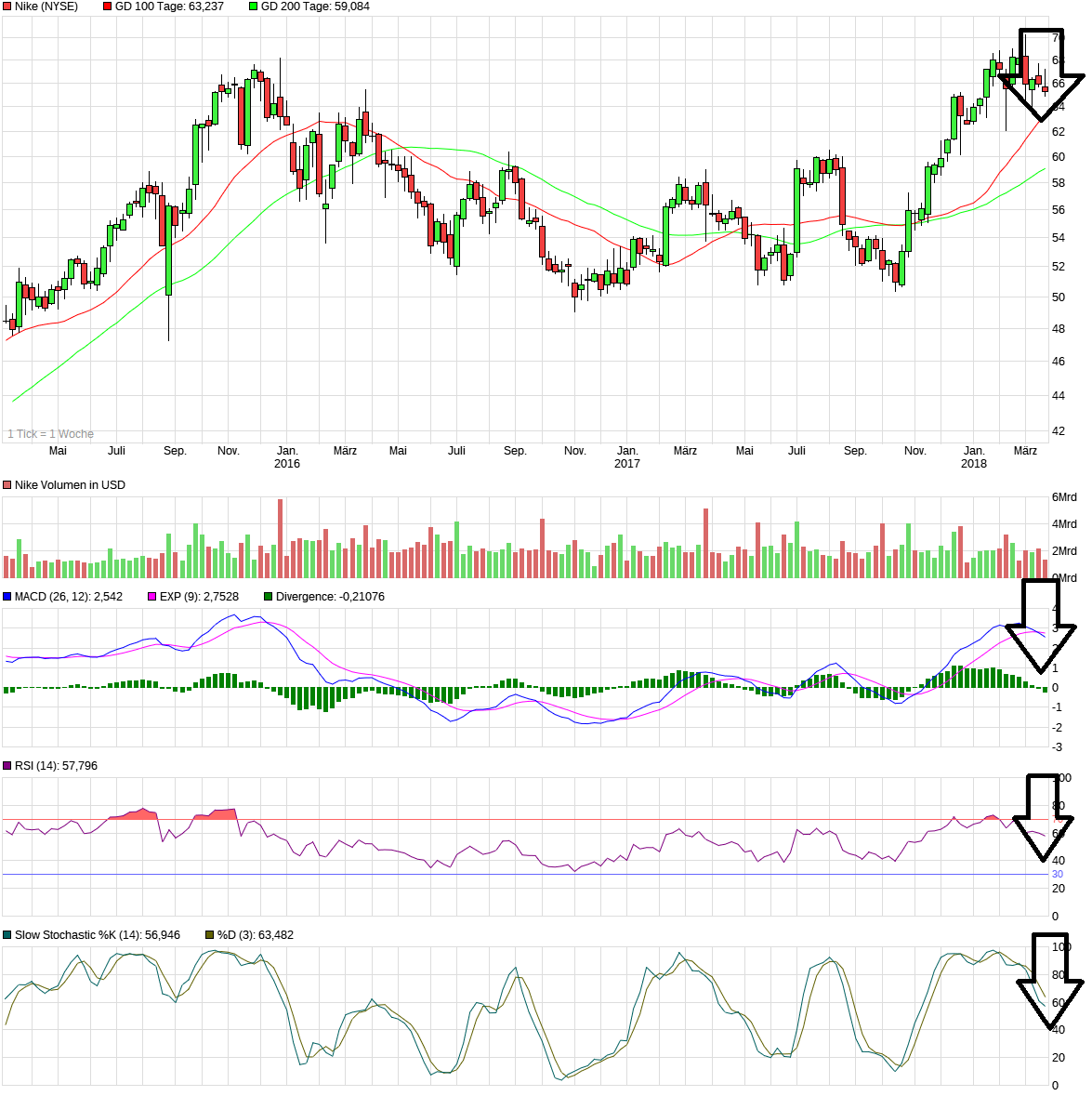Click the purple RSI (14) legend marker
Viewport: 1092px width, 1096px height.
7,765
